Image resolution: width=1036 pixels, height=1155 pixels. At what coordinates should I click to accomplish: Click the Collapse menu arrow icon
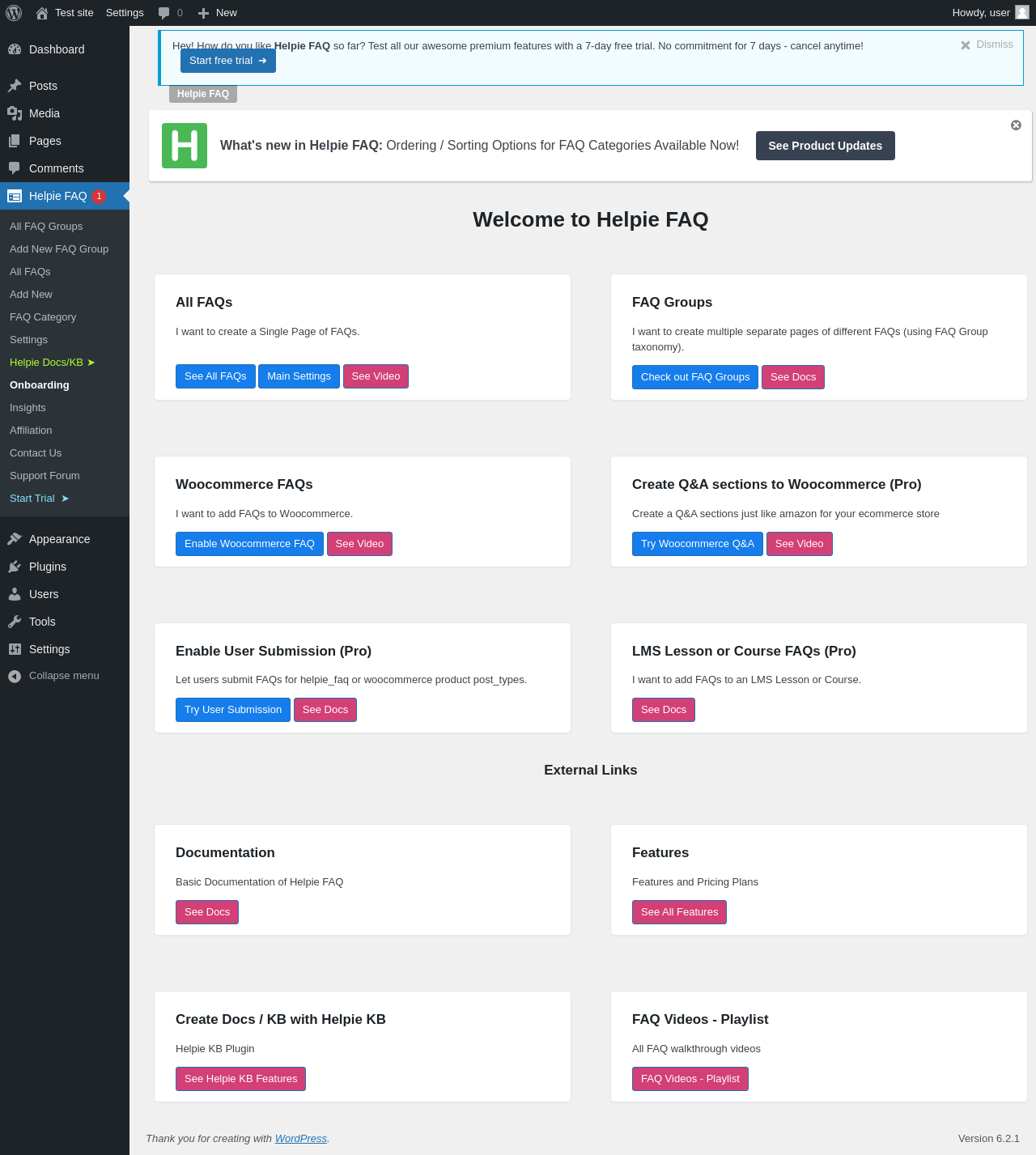coord(15,676)
